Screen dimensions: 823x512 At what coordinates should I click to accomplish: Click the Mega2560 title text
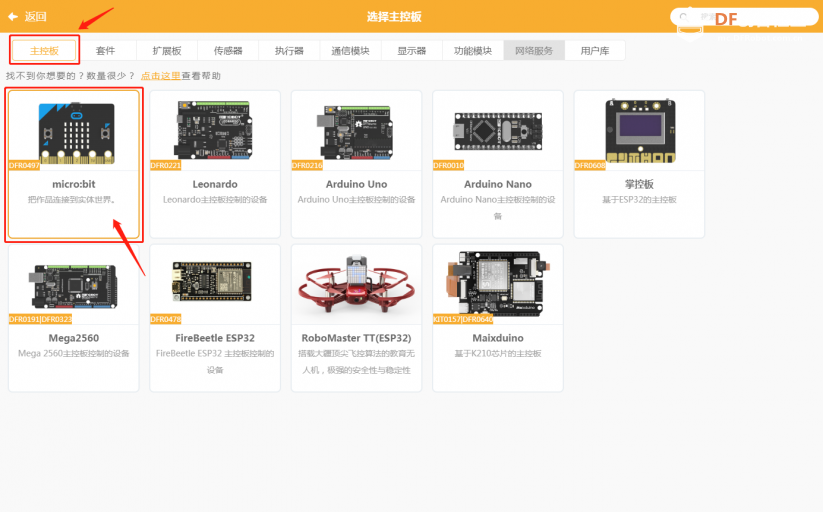coord(73,338)
